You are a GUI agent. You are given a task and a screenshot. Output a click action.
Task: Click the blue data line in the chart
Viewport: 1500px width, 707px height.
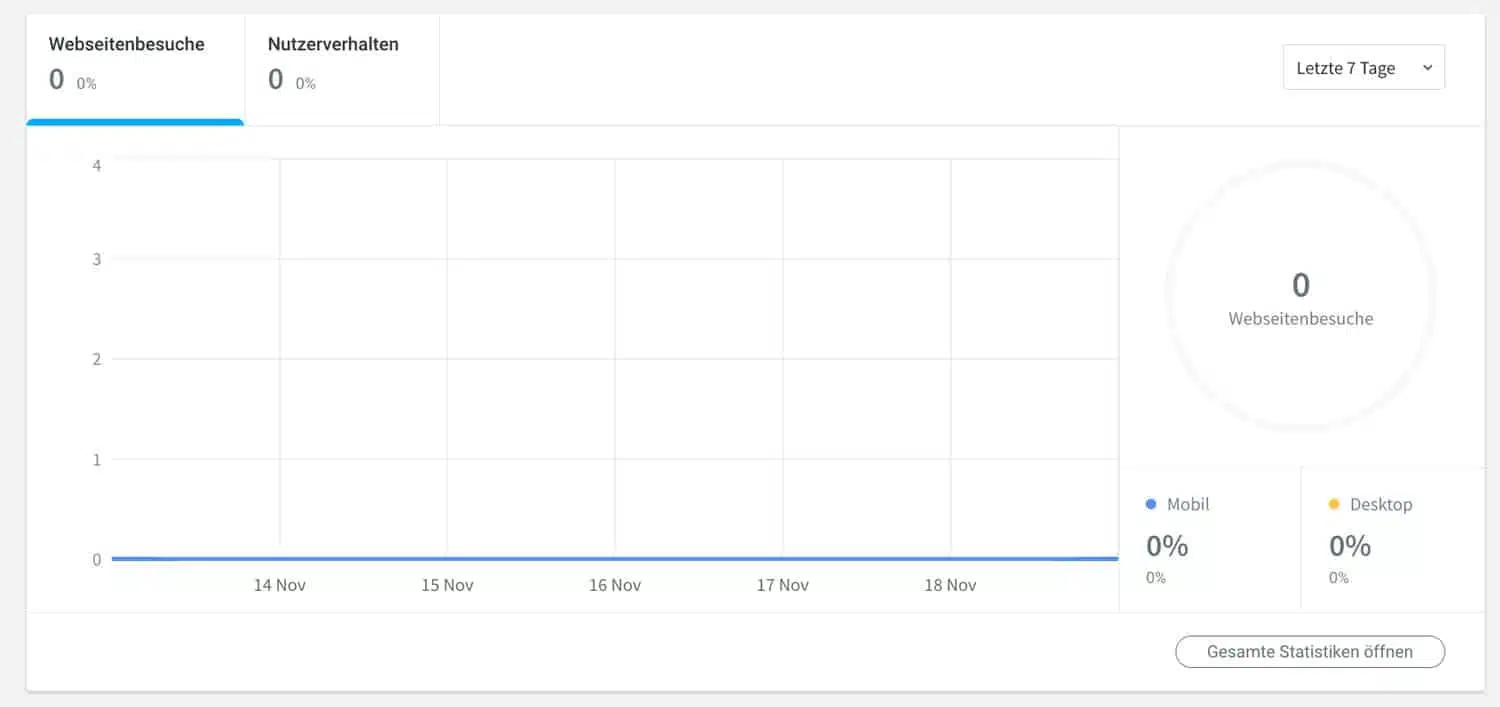[614, 558]
